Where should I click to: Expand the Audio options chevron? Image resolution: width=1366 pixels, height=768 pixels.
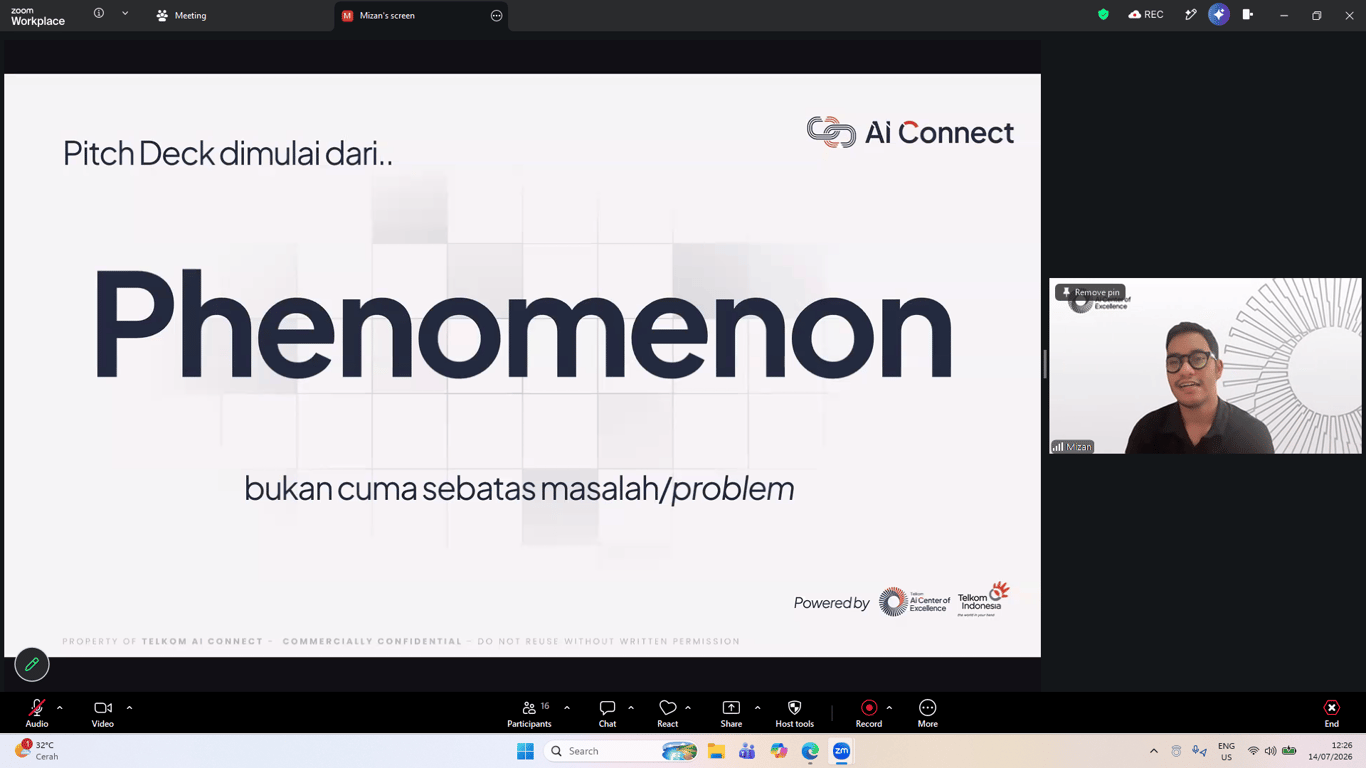(x=60, y=708)
